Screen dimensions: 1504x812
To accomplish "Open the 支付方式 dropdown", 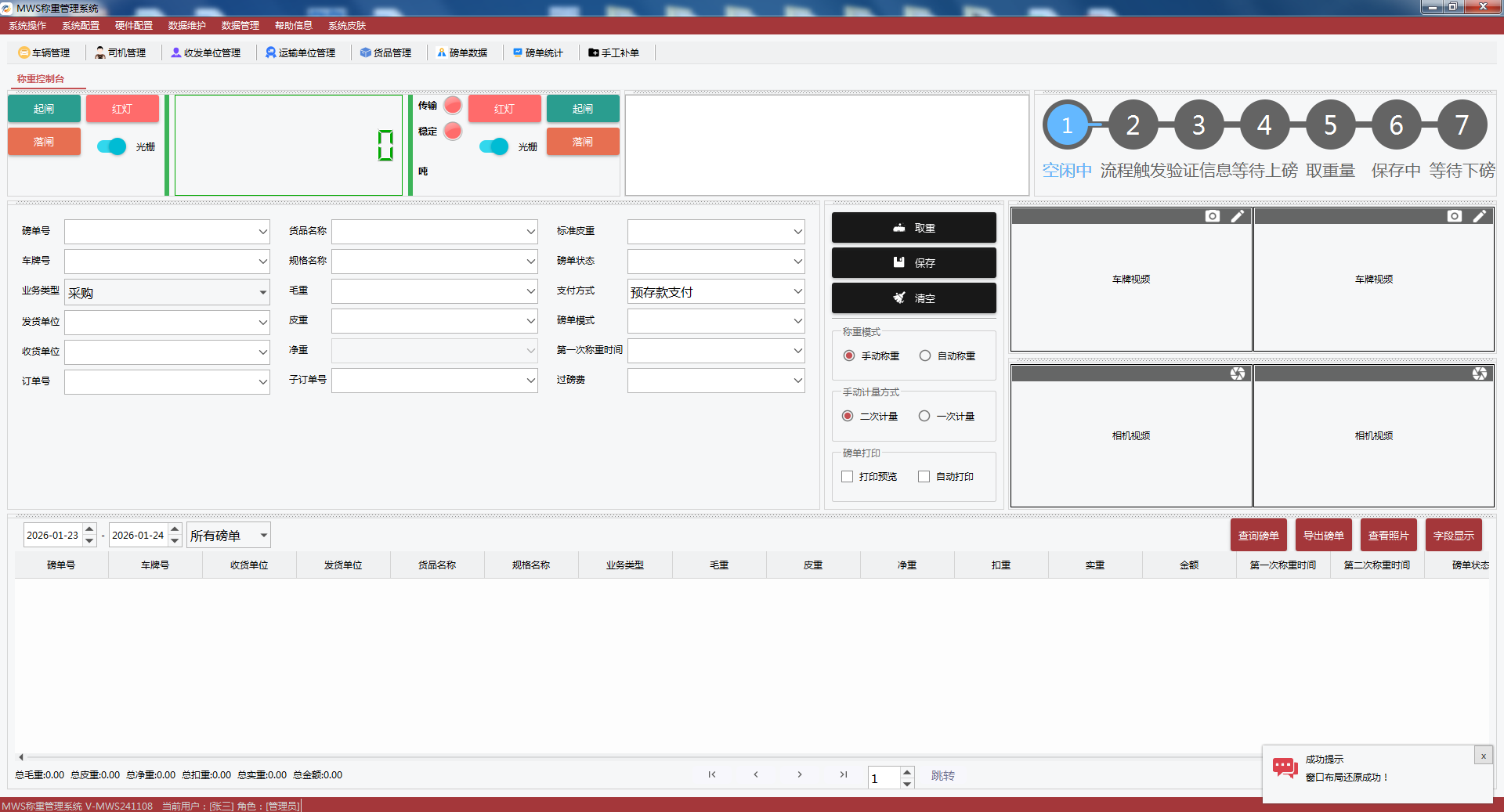I will coord(797,292).
